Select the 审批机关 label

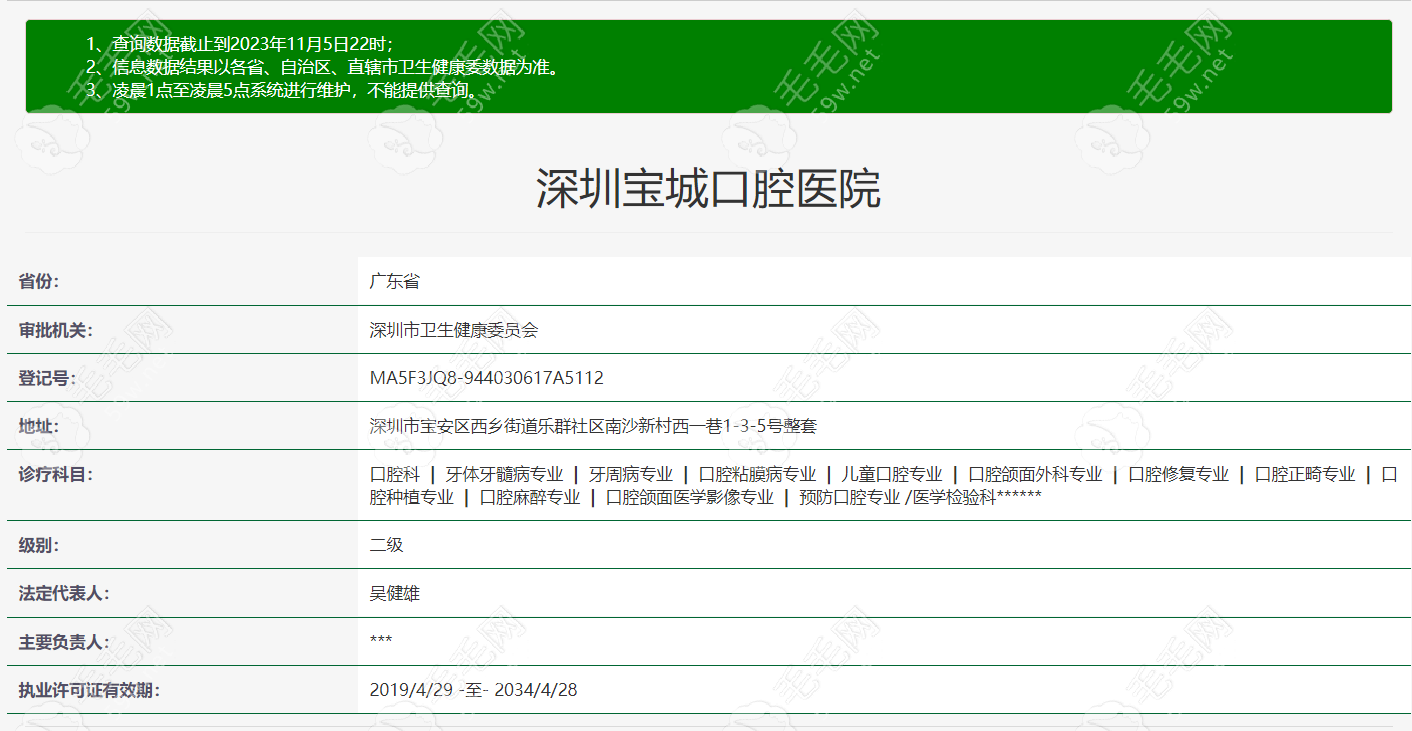click(x=56, y=330)
